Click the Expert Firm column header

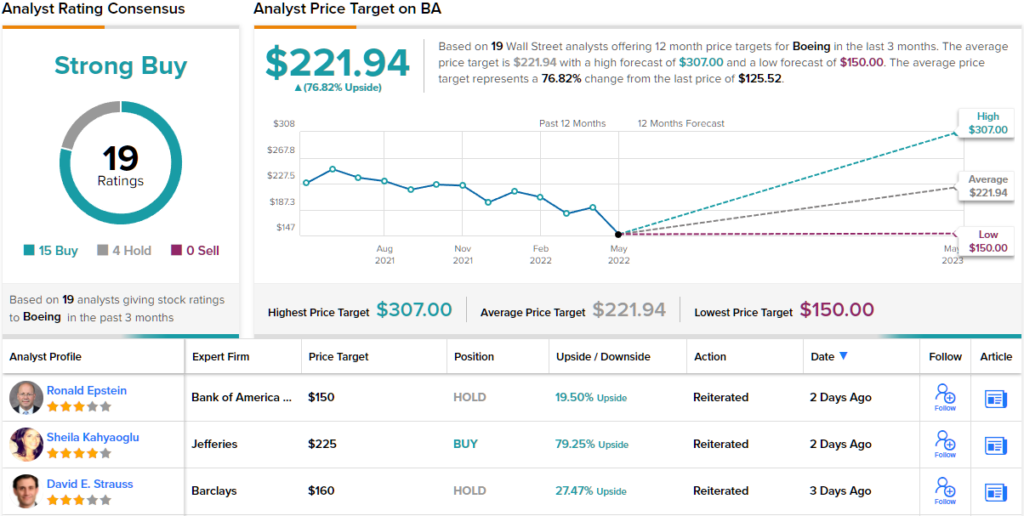[x=220, y=357]
